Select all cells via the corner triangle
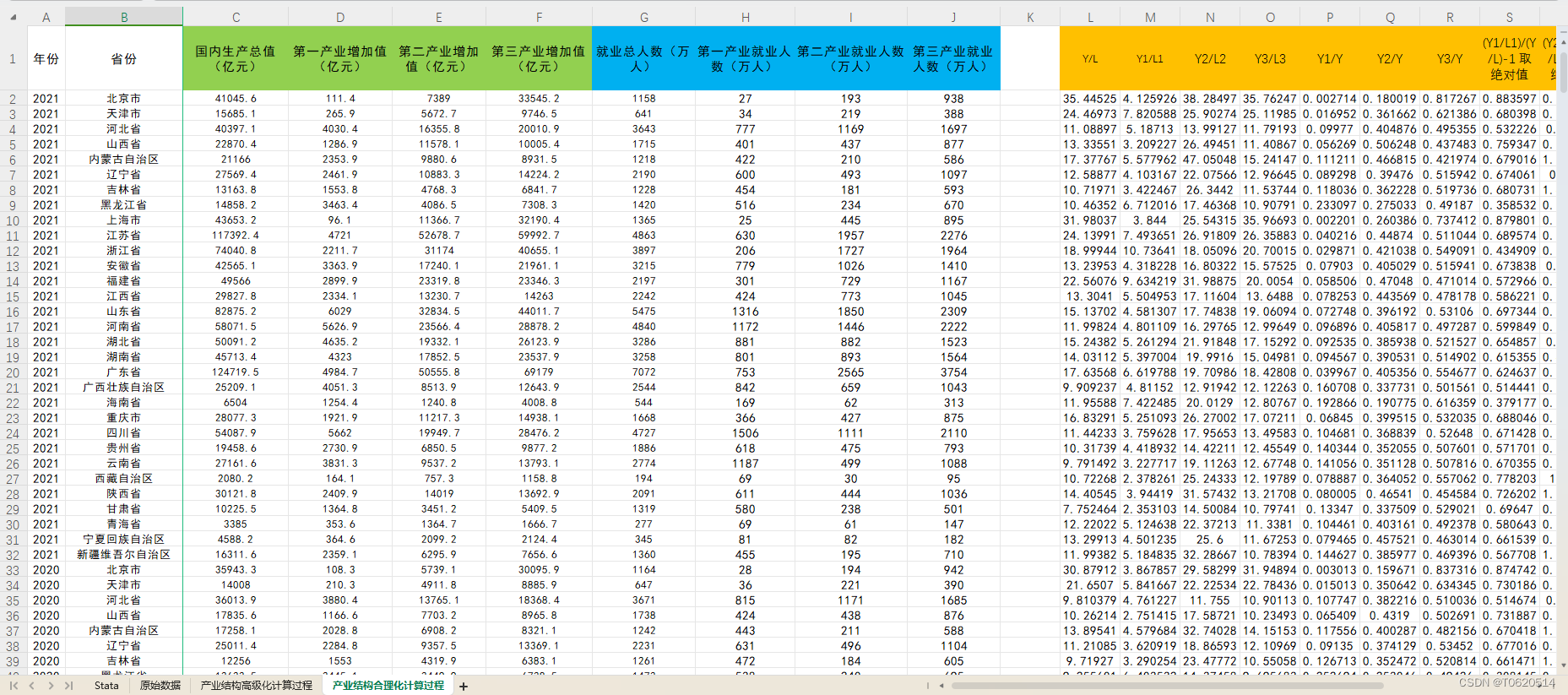The height and width of the screenshot is (695, 1568). click(14, 17)
